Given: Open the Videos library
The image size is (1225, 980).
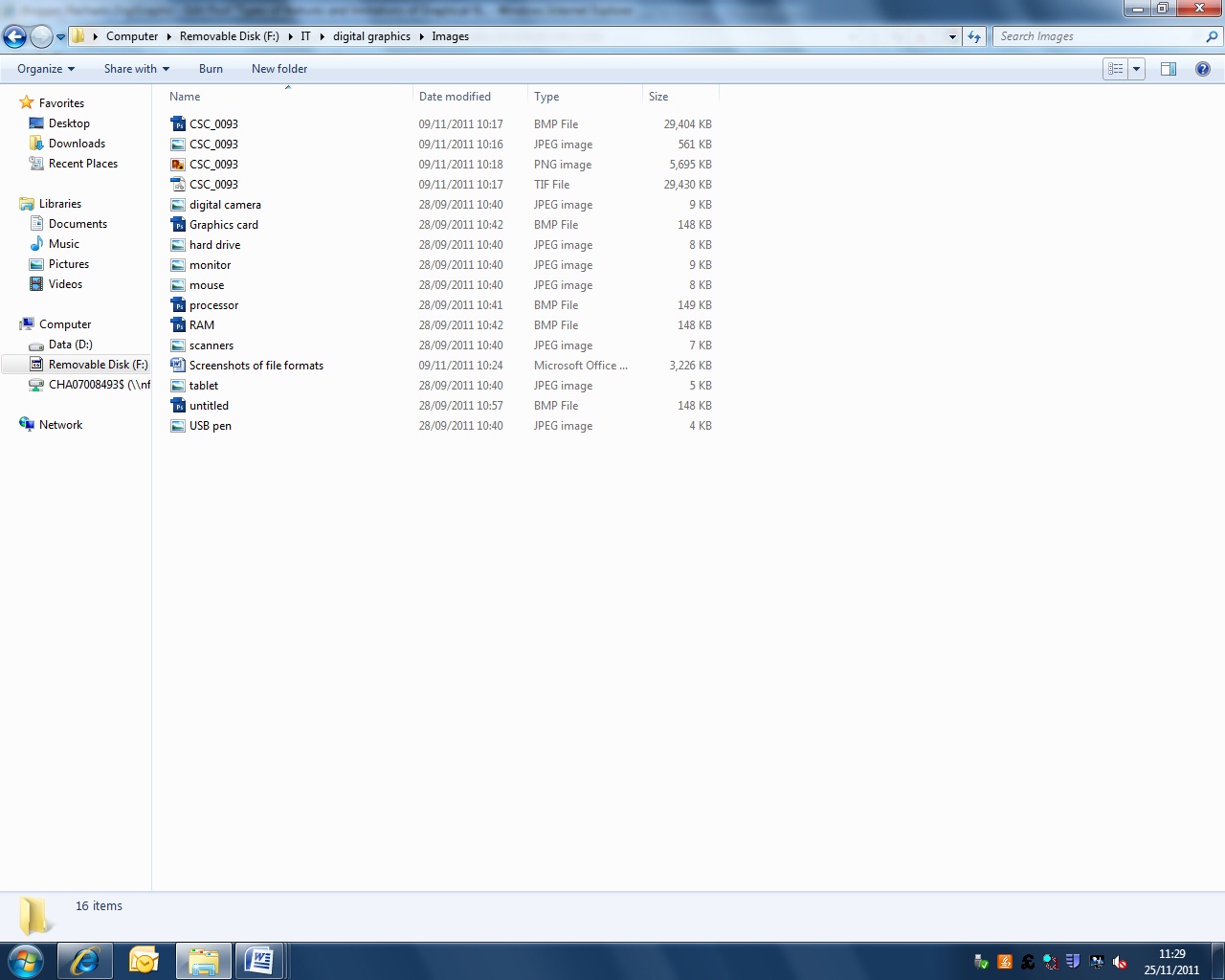Looking at the screenshot, I should (x=65, y=284).
